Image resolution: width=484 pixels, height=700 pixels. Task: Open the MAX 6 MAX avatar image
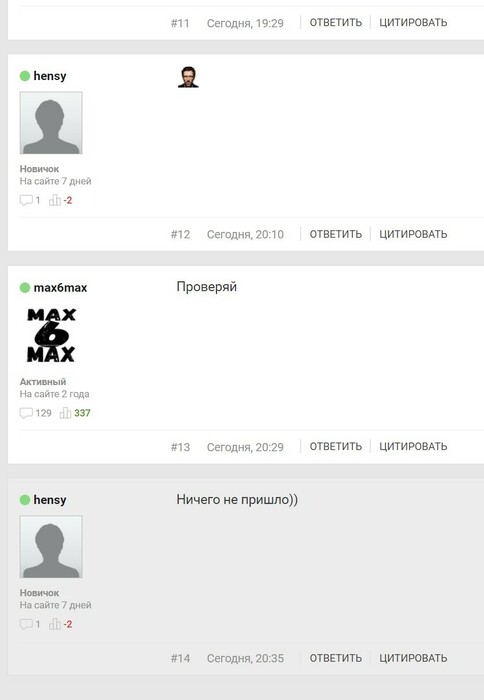(51, 335)
